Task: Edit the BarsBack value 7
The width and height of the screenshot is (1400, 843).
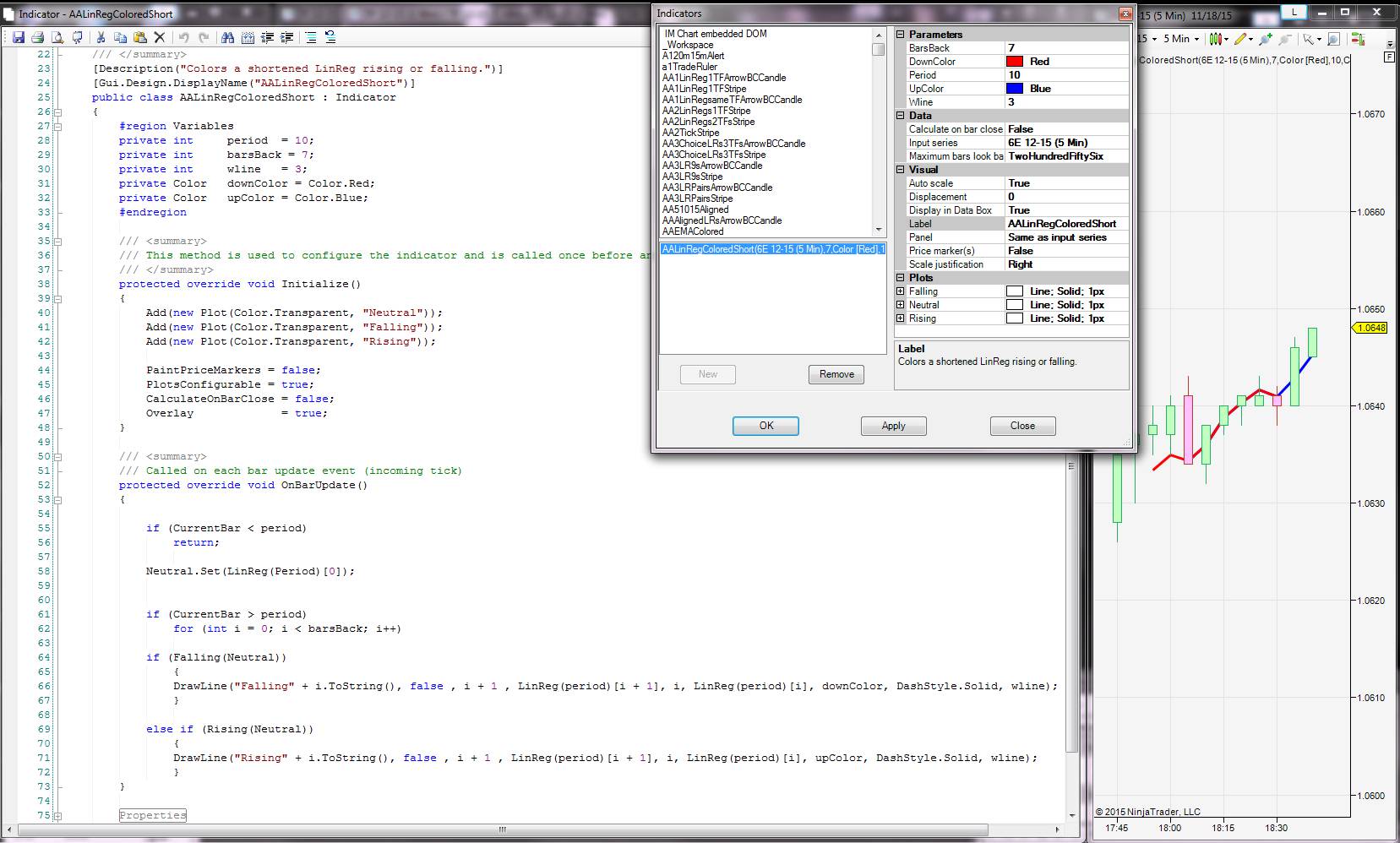Action: pos(1066,48)
